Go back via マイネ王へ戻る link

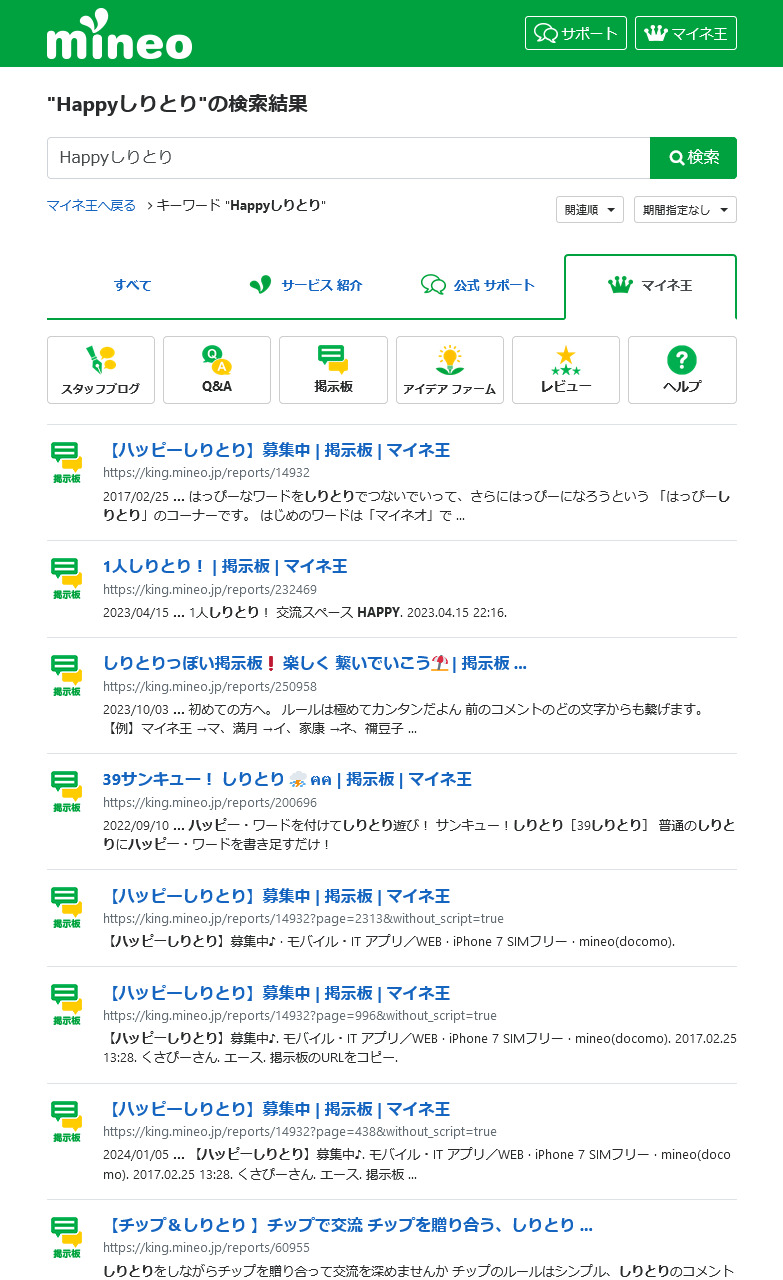point(91,205)
